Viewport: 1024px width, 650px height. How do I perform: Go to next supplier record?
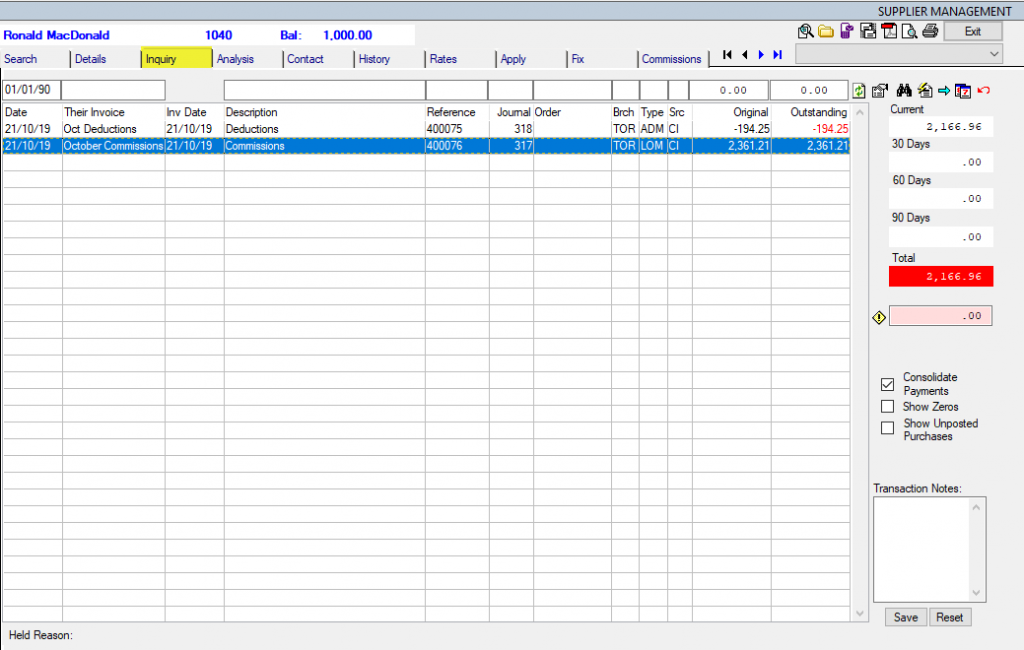tap(761, 55)
